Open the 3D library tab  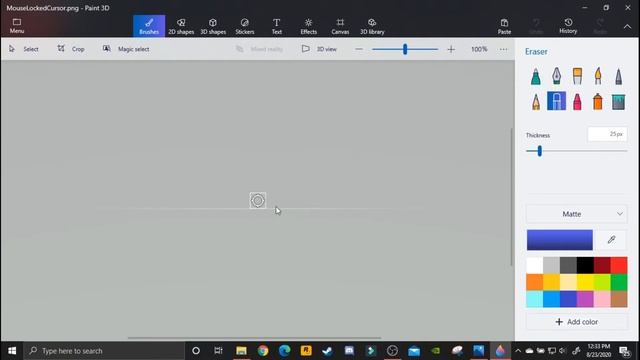372,26
